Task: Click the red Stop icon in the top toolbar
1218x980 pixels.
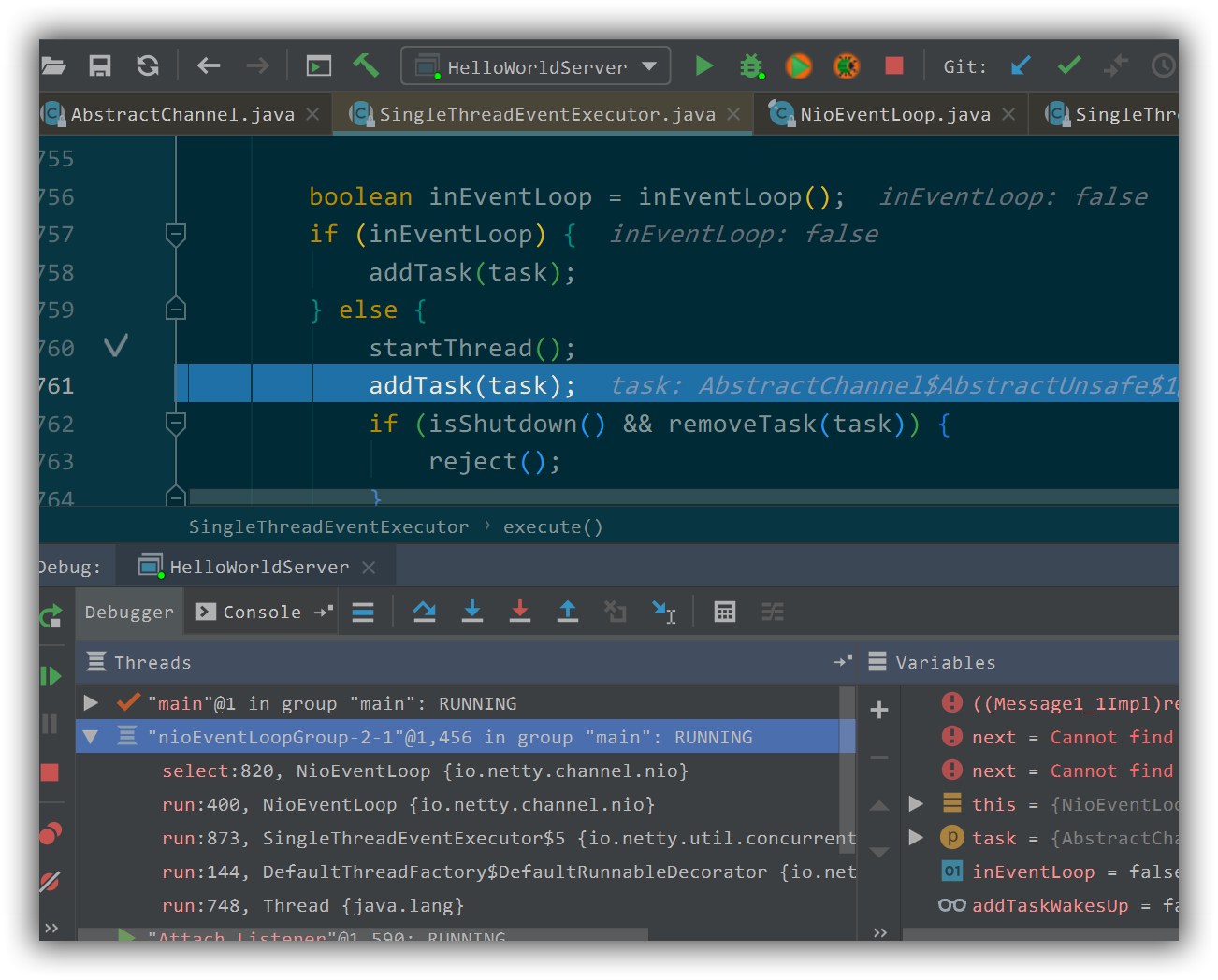Action: (894, 65)
